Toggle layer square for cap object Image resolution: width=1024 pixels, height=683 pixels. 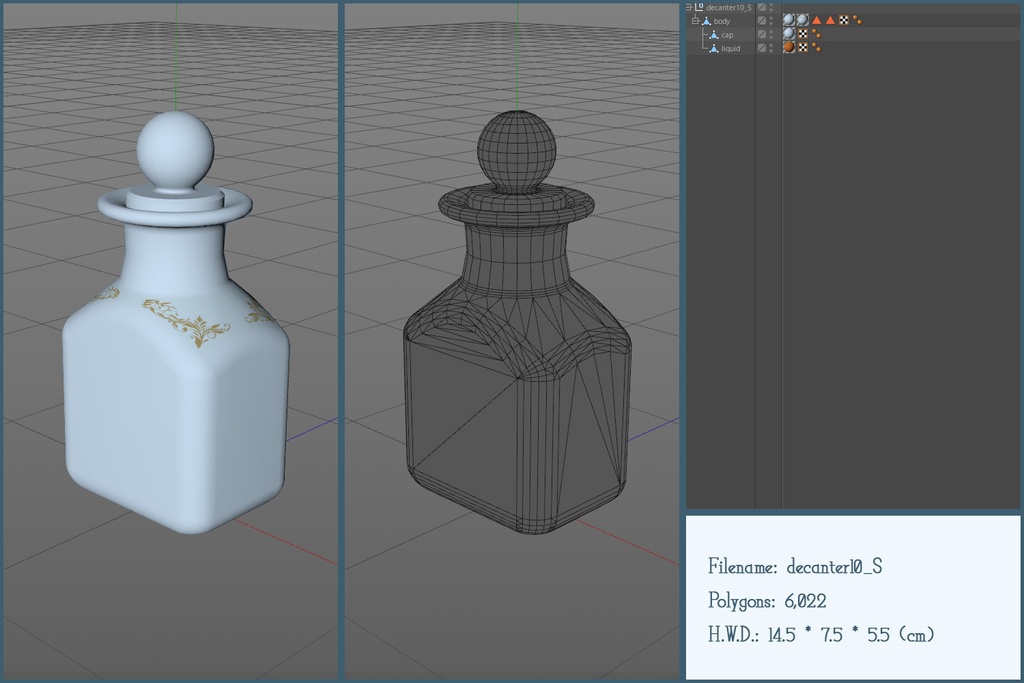762,35
